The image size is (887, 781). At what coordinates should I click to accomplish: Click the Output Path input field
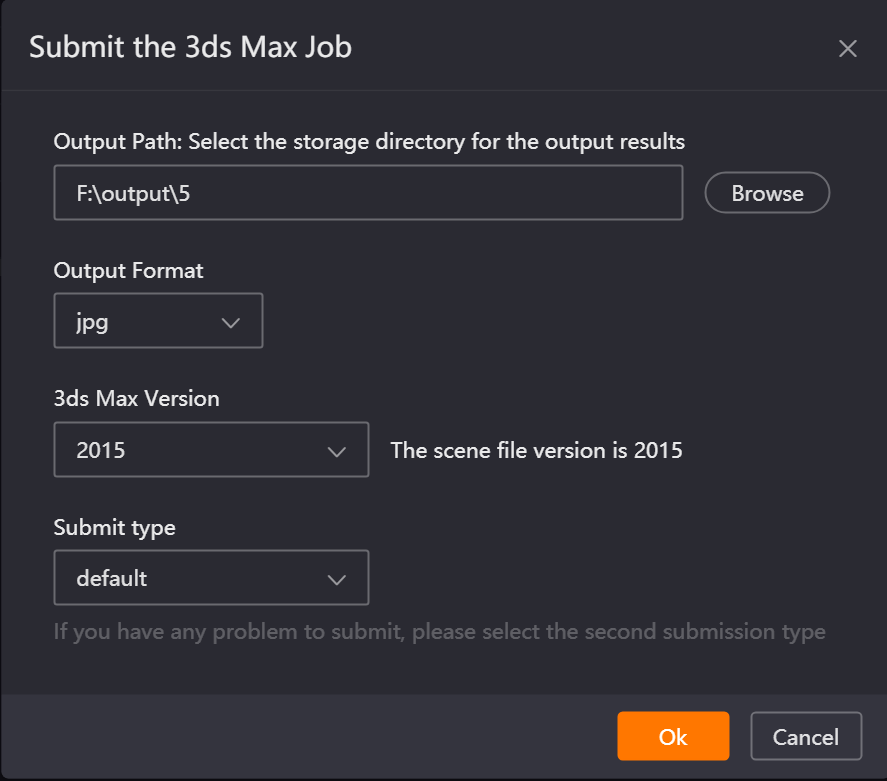click(x=368, y=193)
